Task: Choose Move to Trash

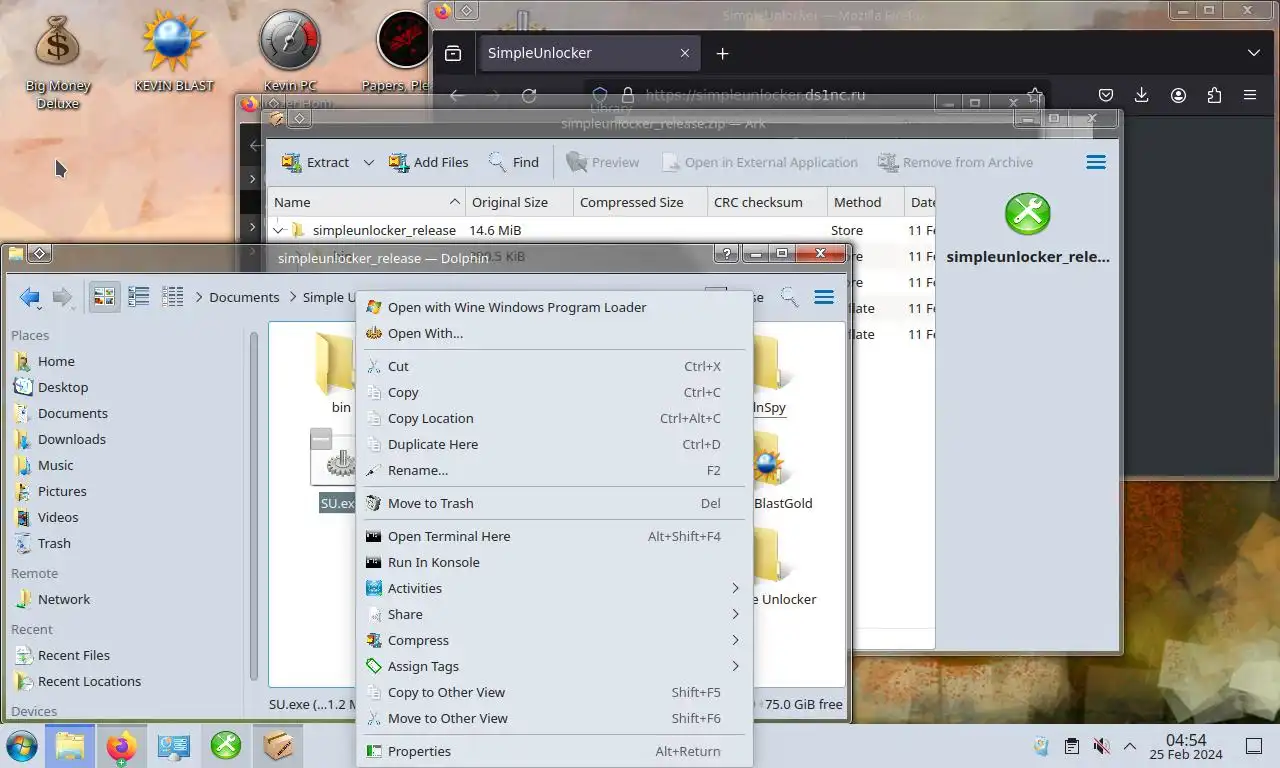Action: (554, 503)
